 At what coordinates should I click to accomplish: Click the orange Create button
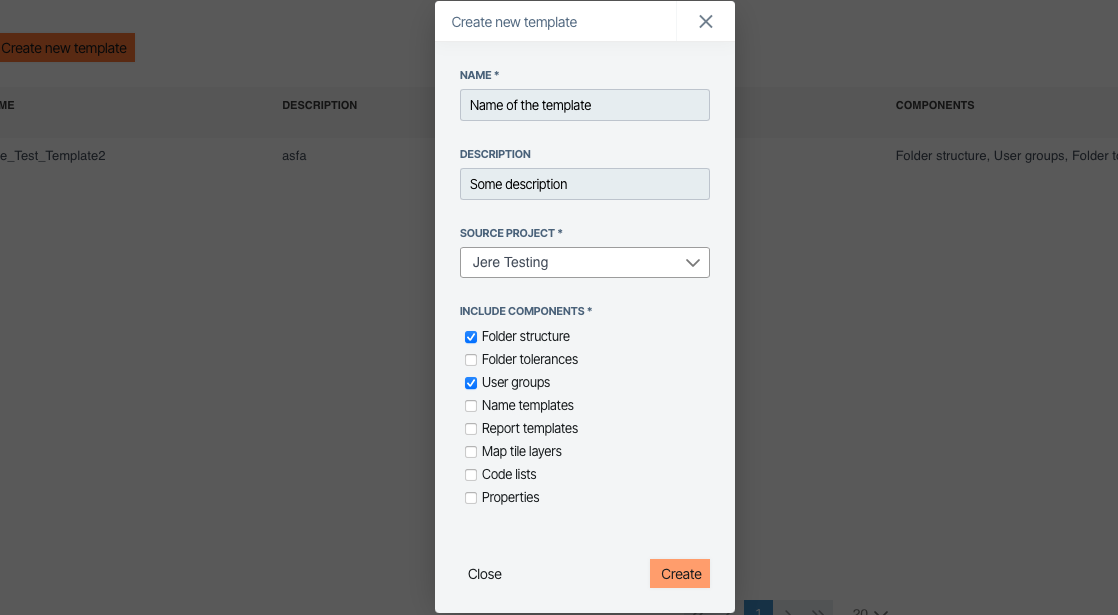[680, 574]
